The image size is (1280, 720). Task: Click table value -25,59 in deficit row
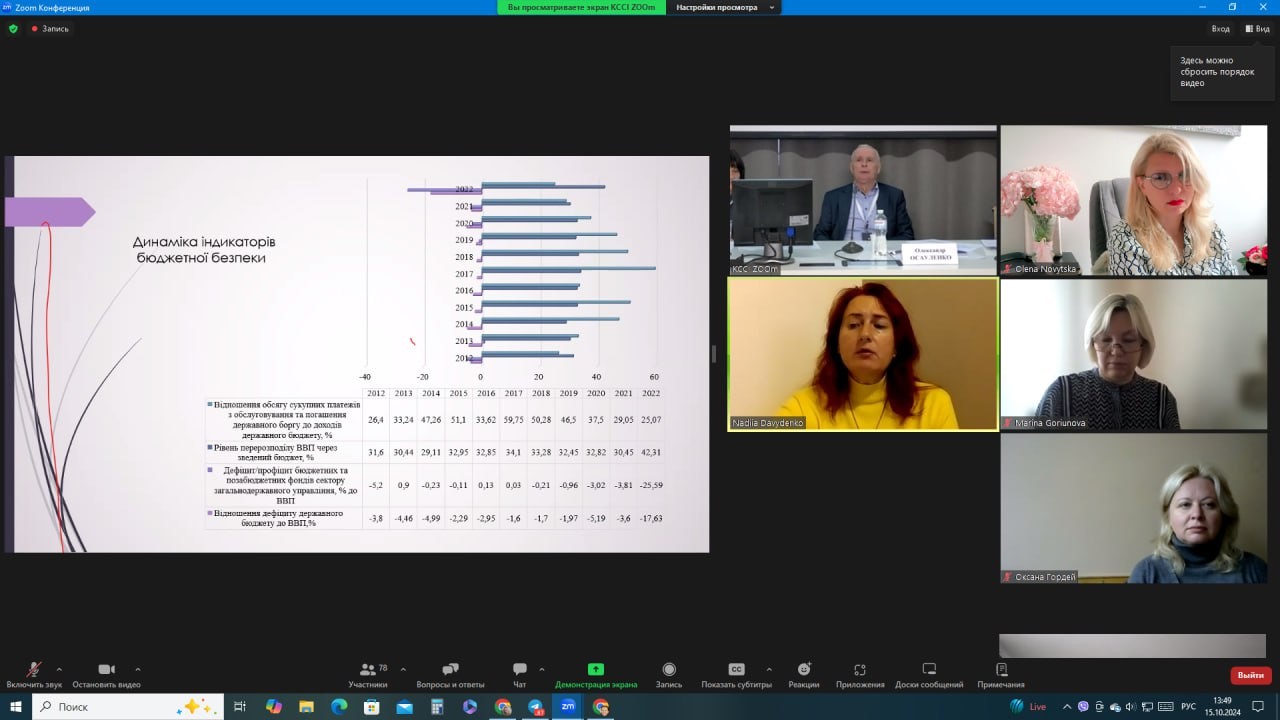coord(651,485)
